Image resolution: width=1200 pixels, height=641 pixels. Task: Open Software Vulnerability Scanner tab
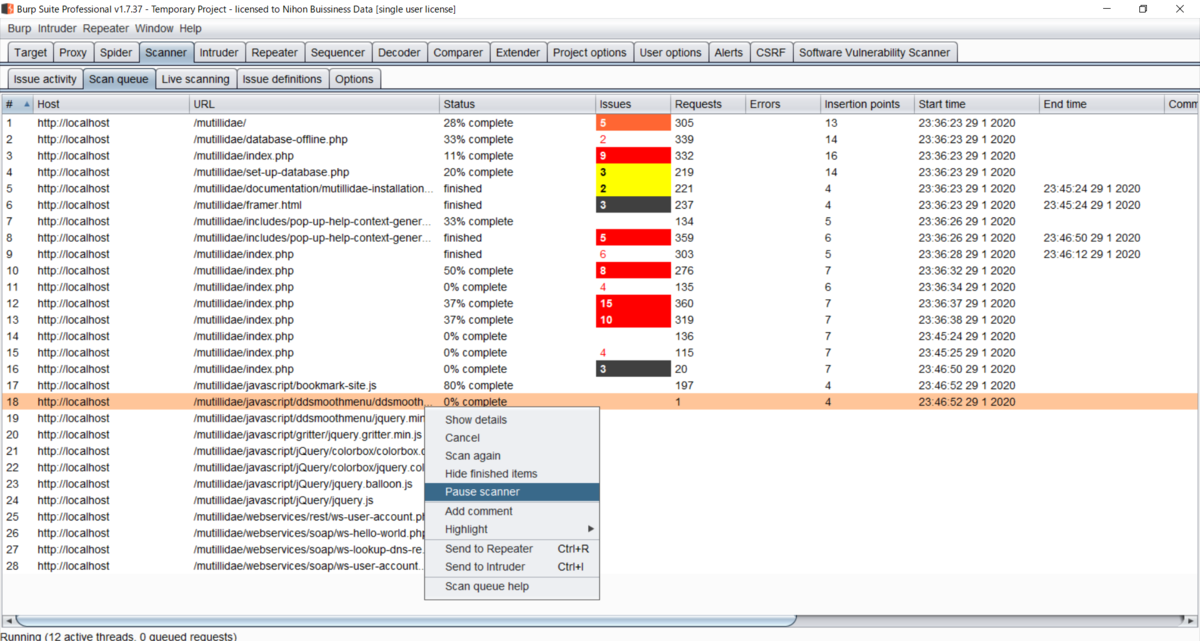(874, 52)
